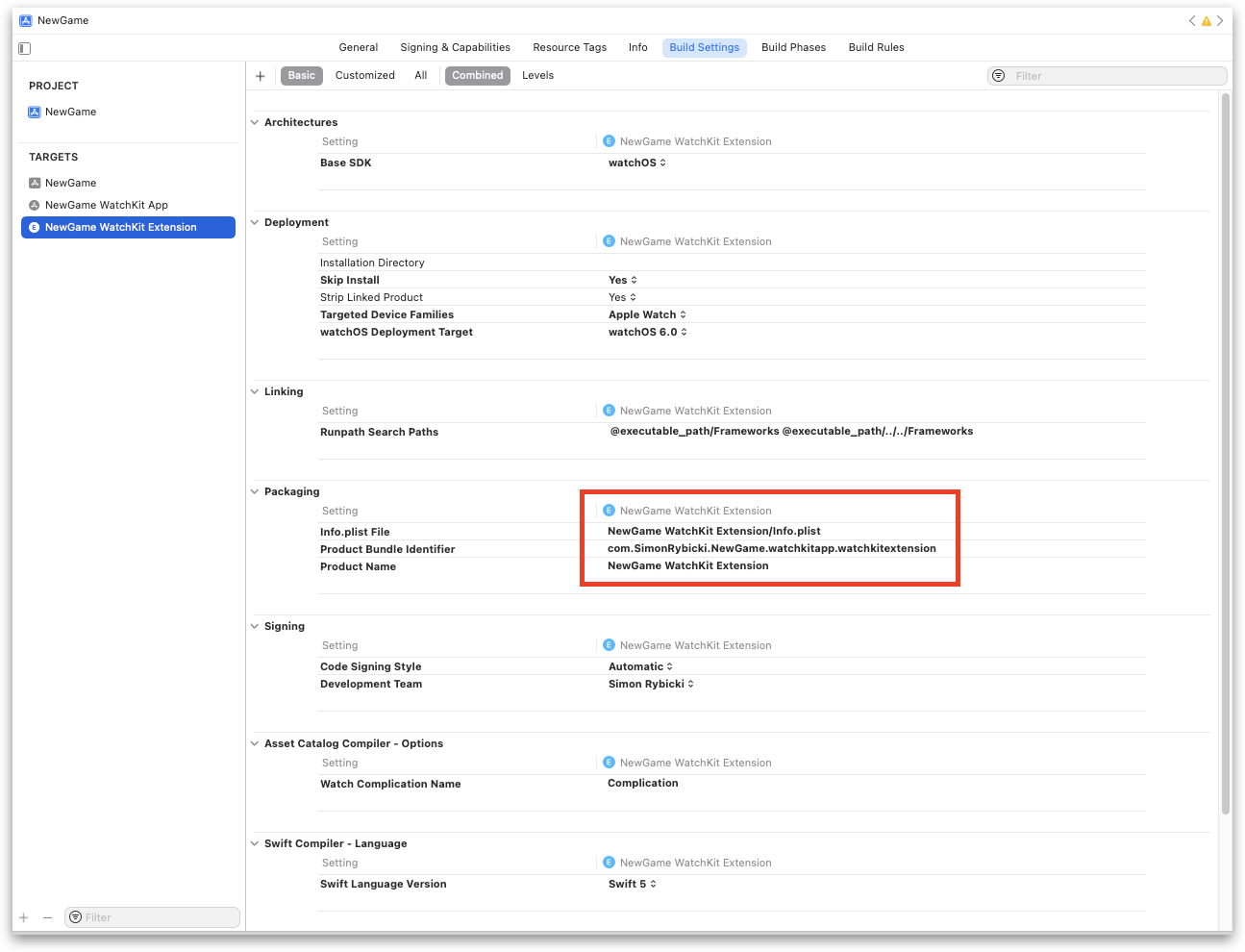
Task: Click extension icon in Architectures header
Action: 609,141
